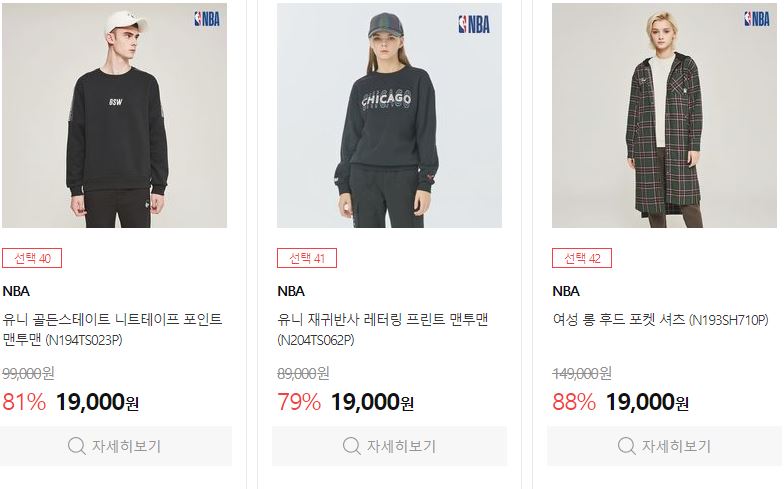
Task: Open 자세히보기 for the 선택 42 product
Action: (664, 446)
